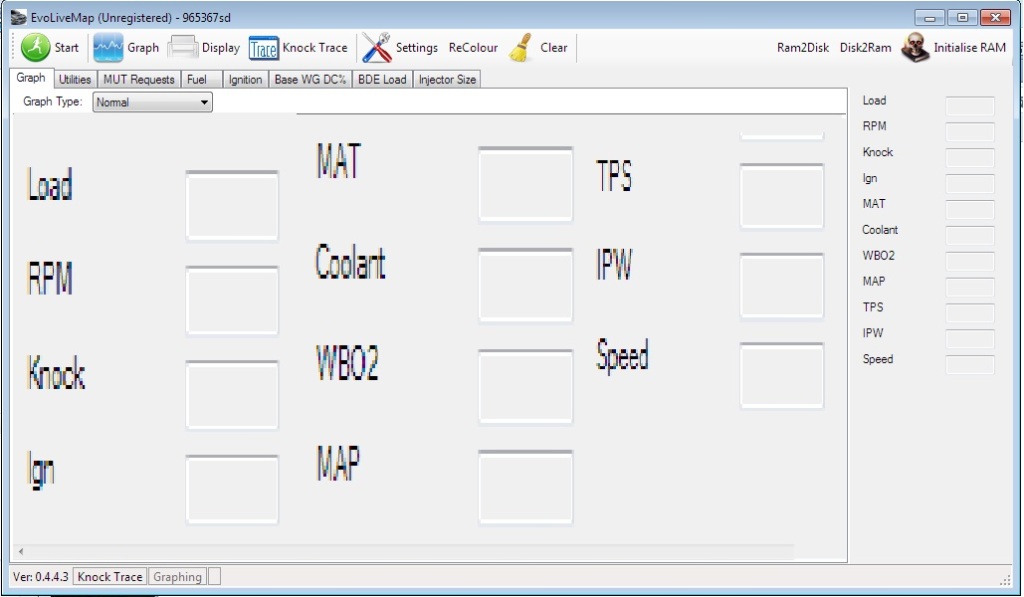Click the large IPW value box
Screen dimensions: 1024x597
[x=782, y=286]
